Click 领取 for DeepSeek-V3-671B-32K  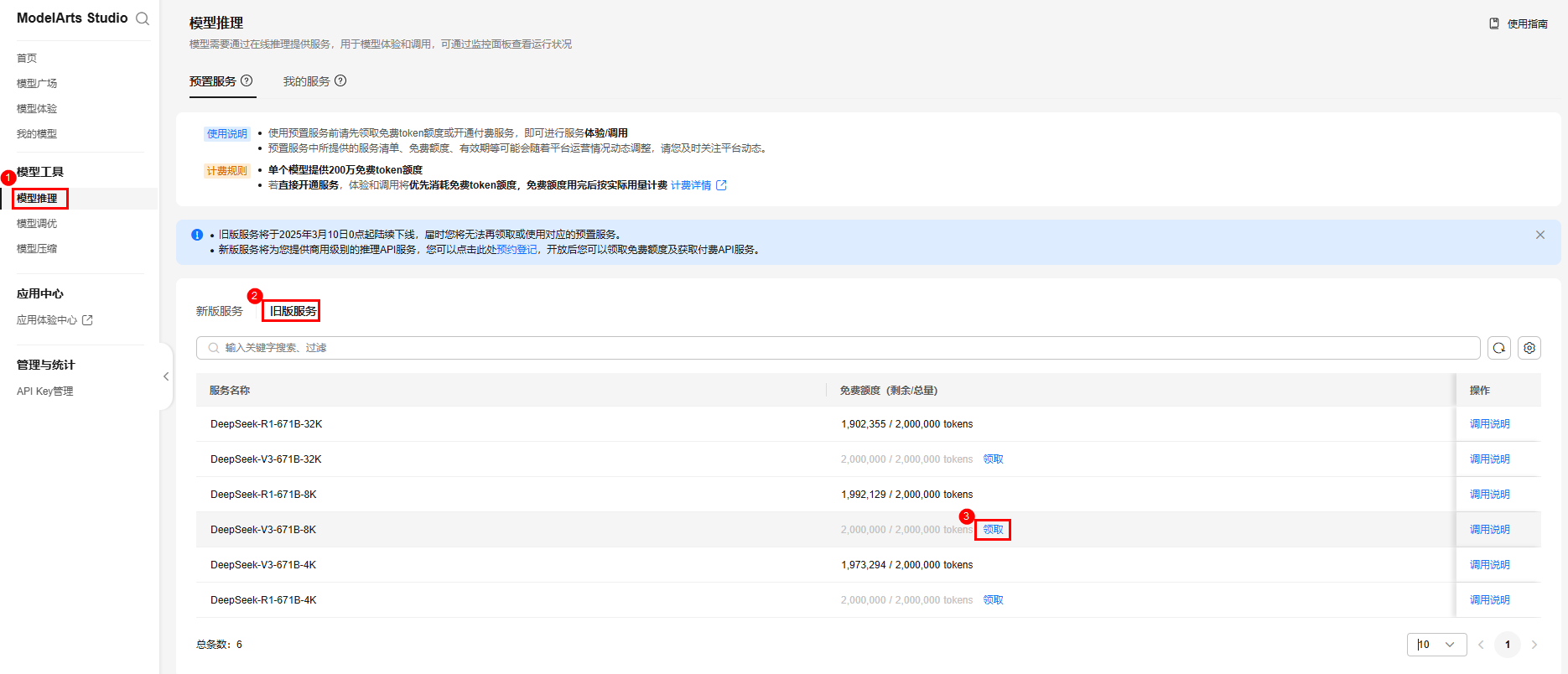coord(994,459)
